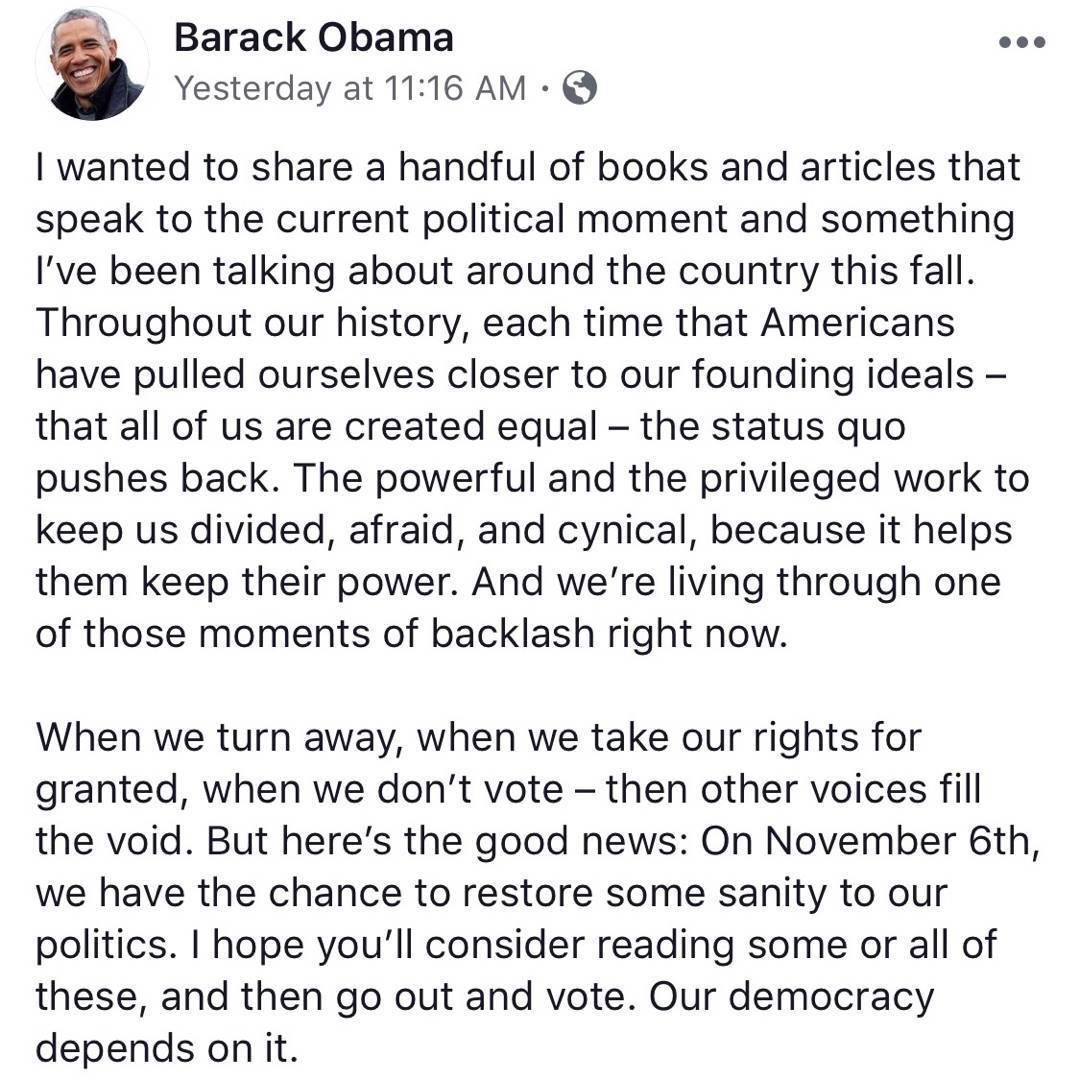Click the globe public-audience icon
This screenshot has height=1080, width=1080.
580,89
